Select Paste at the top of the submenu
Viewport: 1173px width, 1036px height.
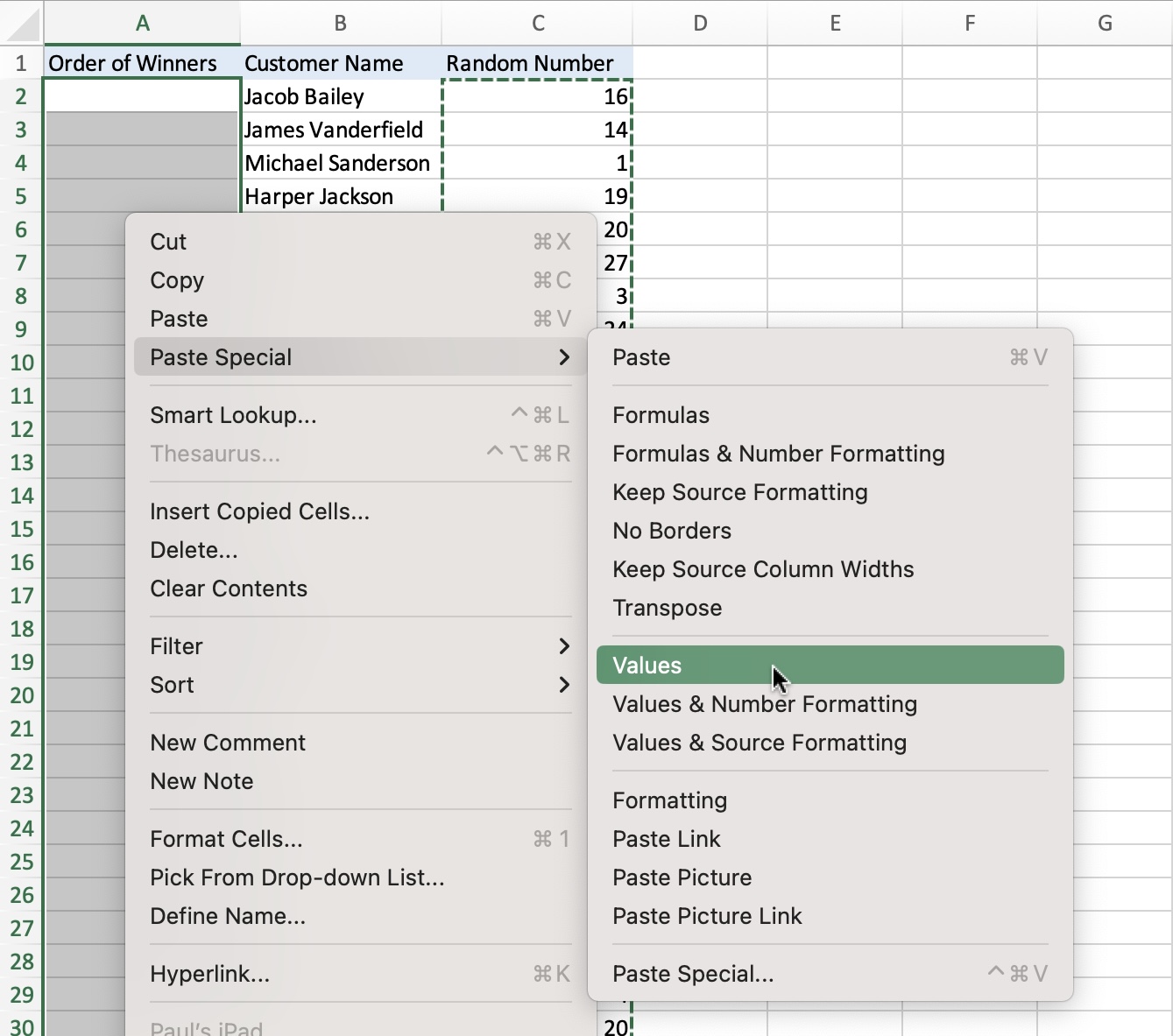coord(830,357)
